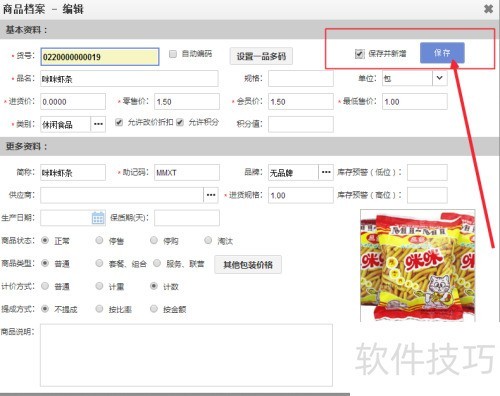
Task: Click the 助记码 field
Action: pos(187,172)
